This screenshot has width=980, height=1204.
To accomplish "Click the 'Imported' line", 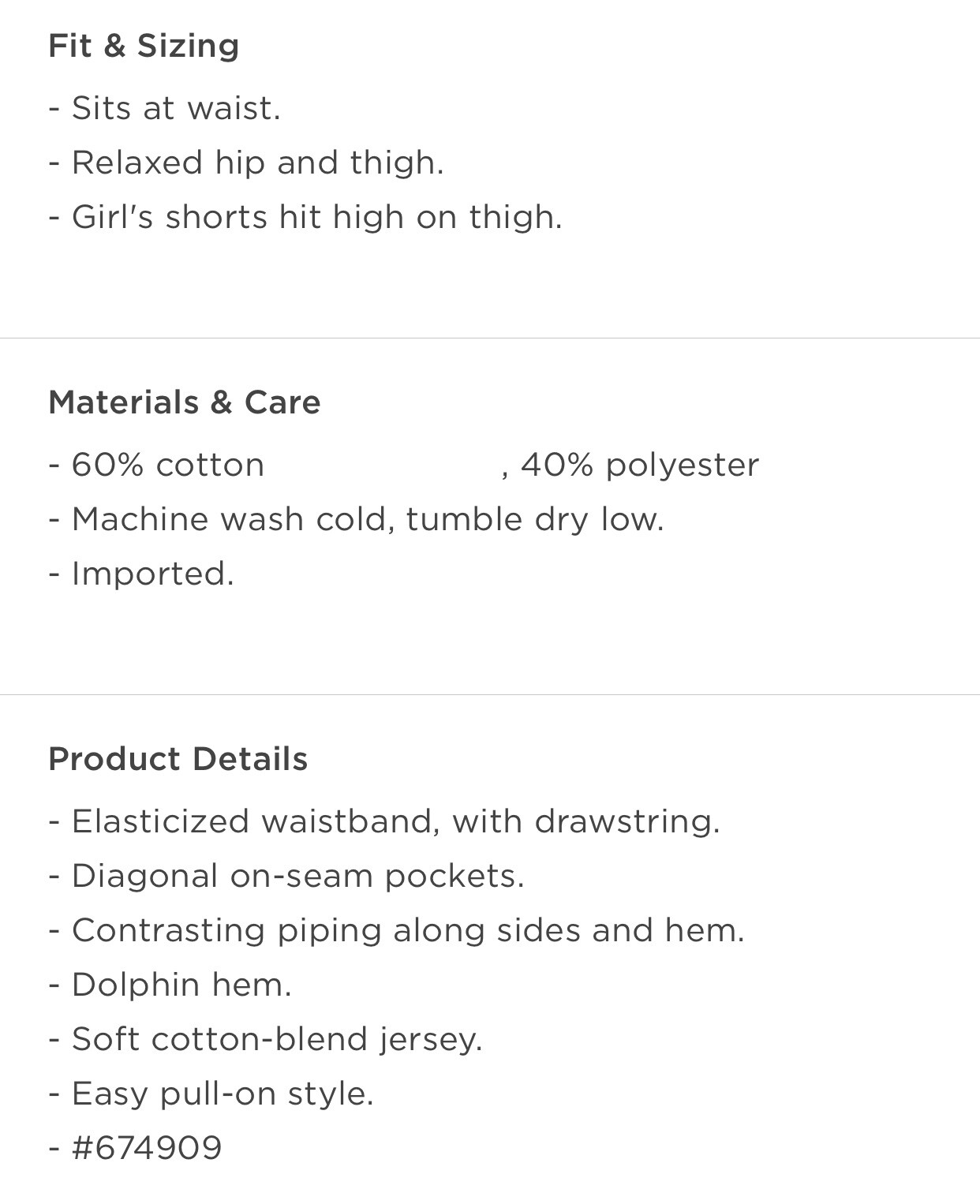I will [x=141, y=574].
